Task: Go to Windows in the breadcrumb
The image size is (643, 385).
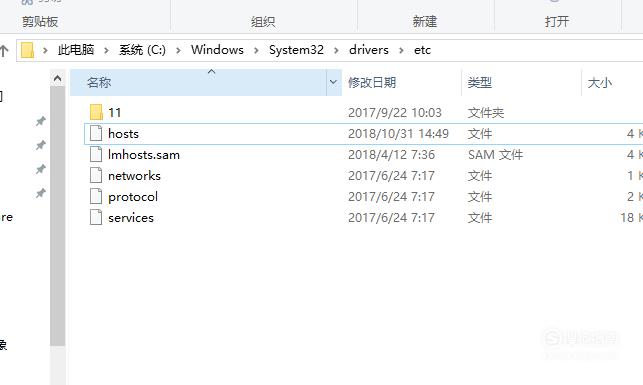Action: (217, 50)
